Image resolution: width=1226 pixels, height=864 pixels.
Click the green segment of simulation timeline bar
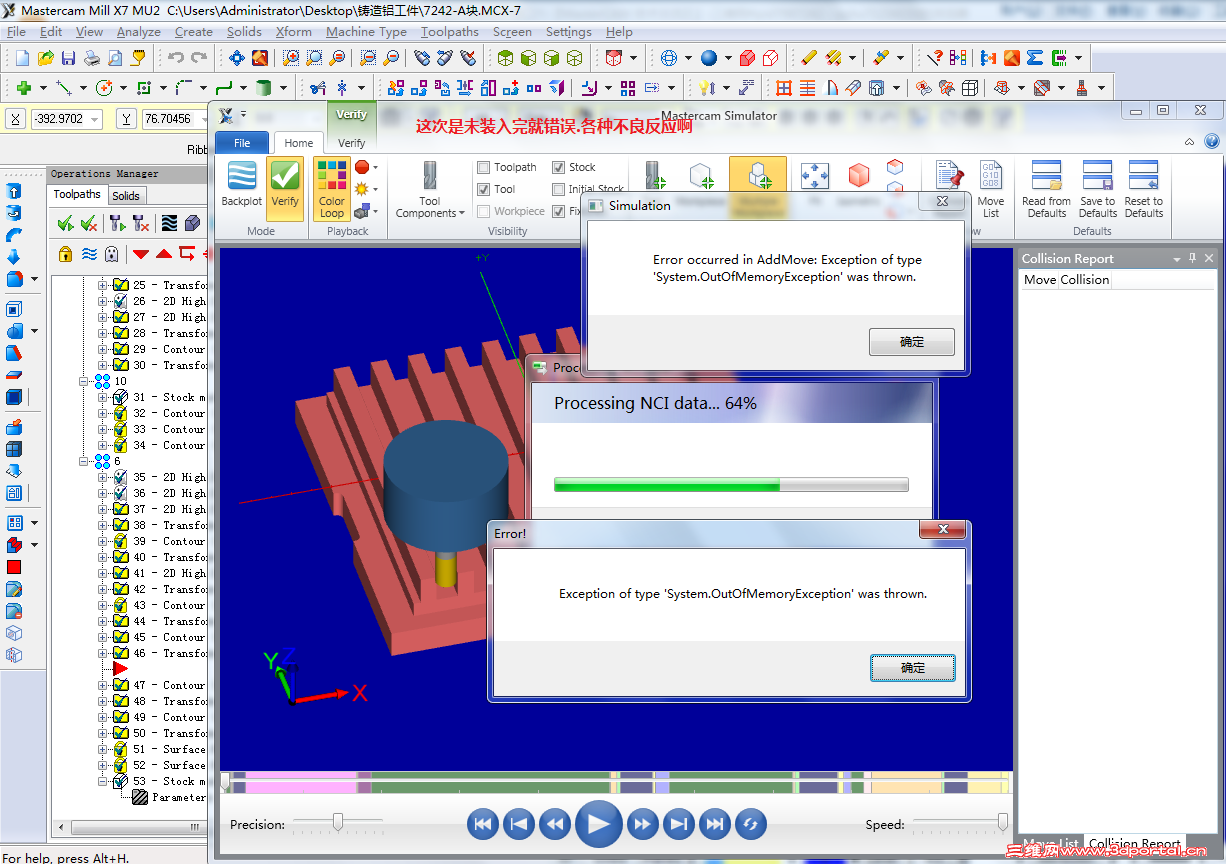click(490, 782)
